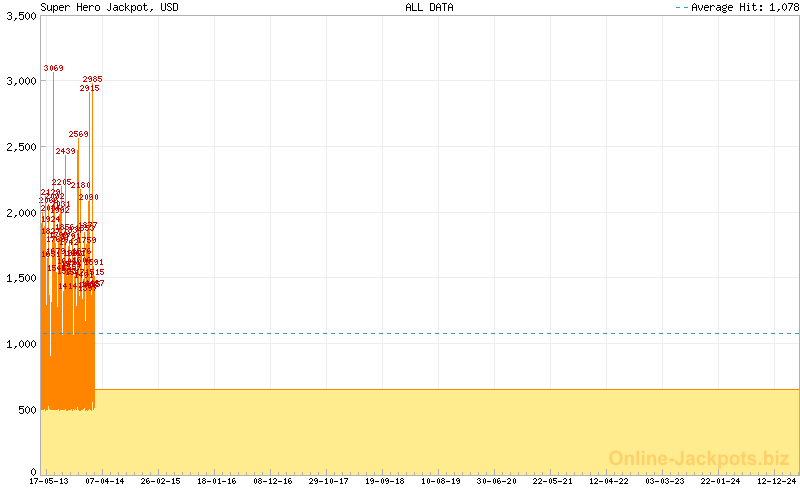Click the 1,000 y-axis label

[x=20, y=344]
